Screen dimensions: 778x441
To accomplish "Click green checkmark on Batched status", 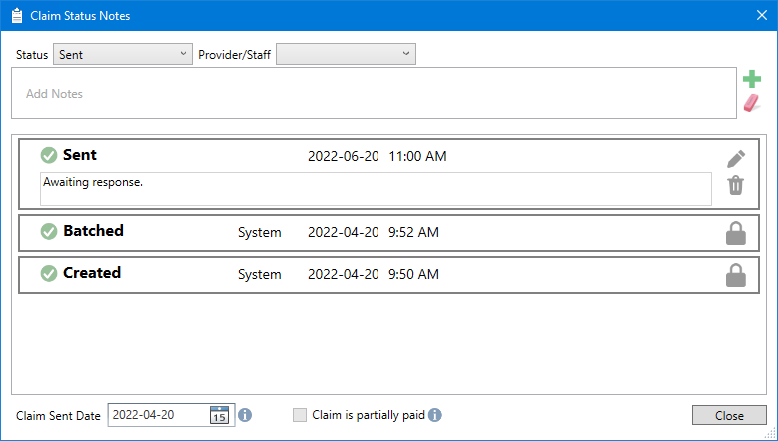I will tap(49, 232).
